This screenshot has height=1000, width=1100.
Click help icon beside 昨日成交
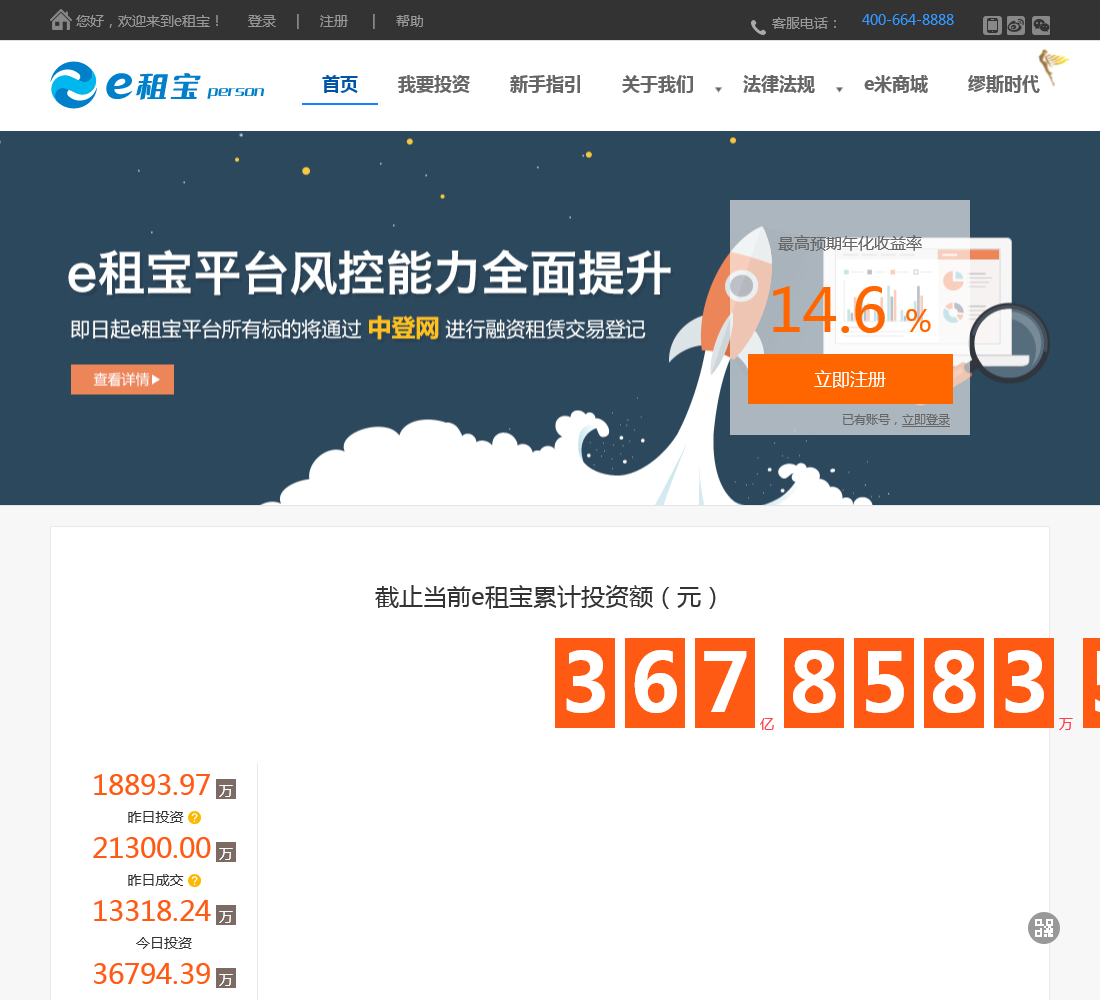point(195,881)
